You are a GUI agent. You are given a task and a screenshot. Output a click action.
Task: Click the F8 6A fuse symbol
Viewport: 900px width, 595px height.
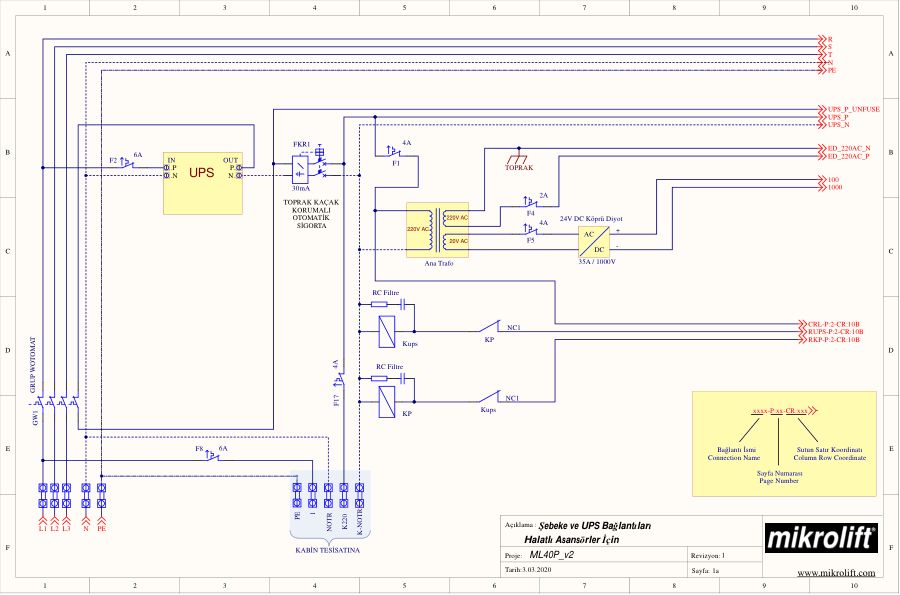pos(213,456)
